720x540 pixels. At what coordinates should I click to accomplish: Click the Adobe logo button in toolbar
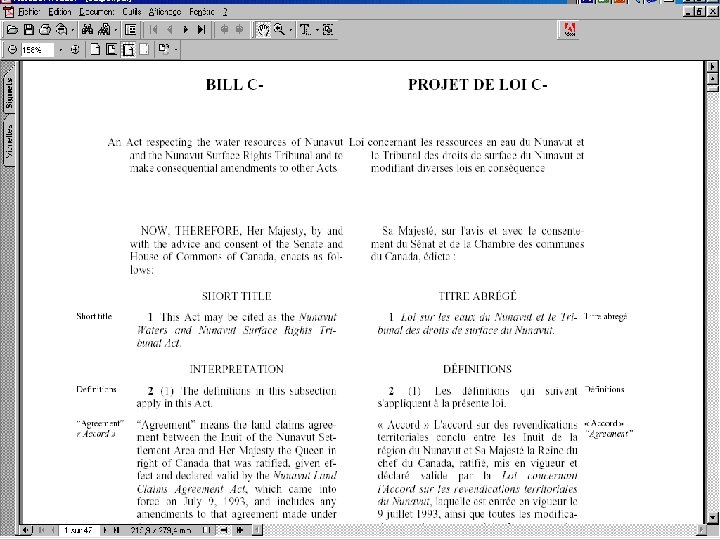click(569, 30)
